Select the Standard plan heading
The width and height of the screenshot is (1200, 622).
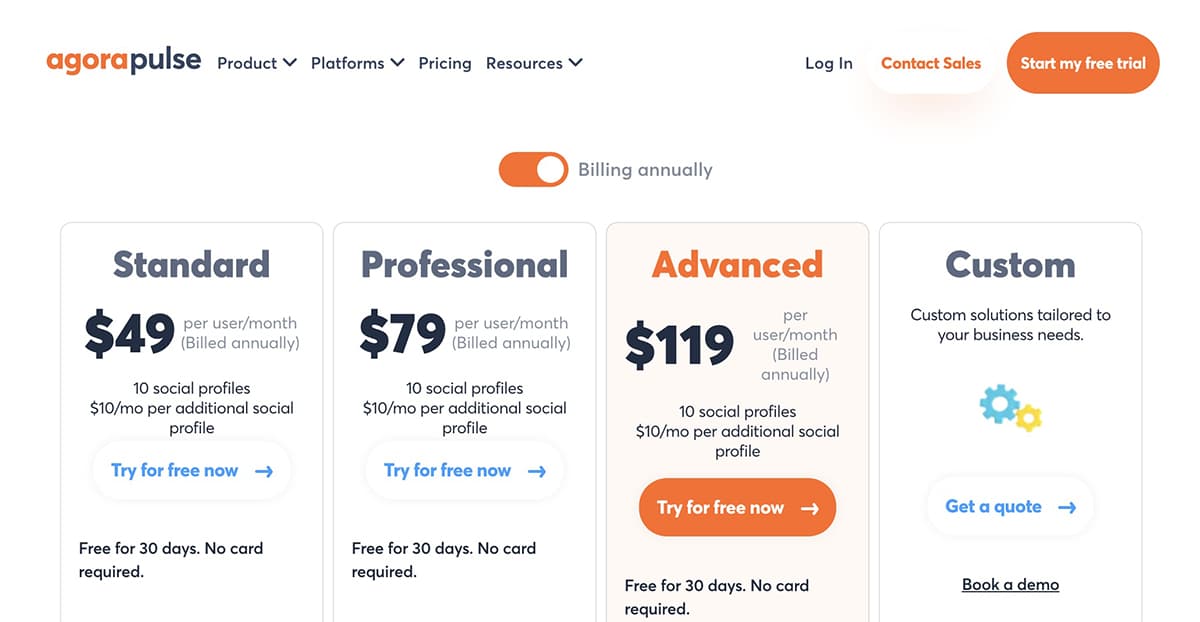(x=191, y=264)
